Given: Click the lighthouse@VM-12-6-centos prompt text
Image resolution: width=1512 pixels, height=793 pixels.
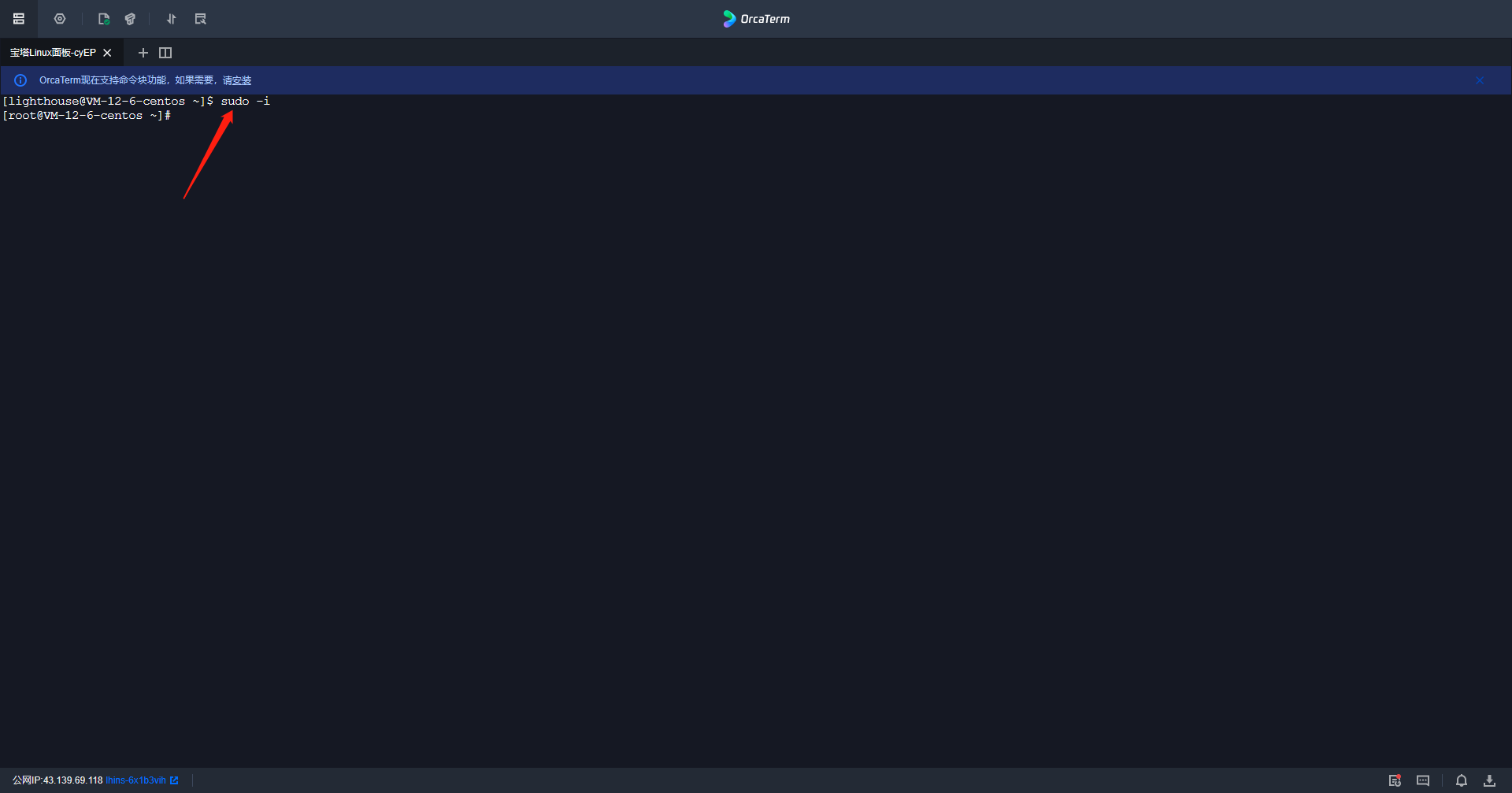Looking at the screenshot, I should pyautogui.click(x=108, y=102).
